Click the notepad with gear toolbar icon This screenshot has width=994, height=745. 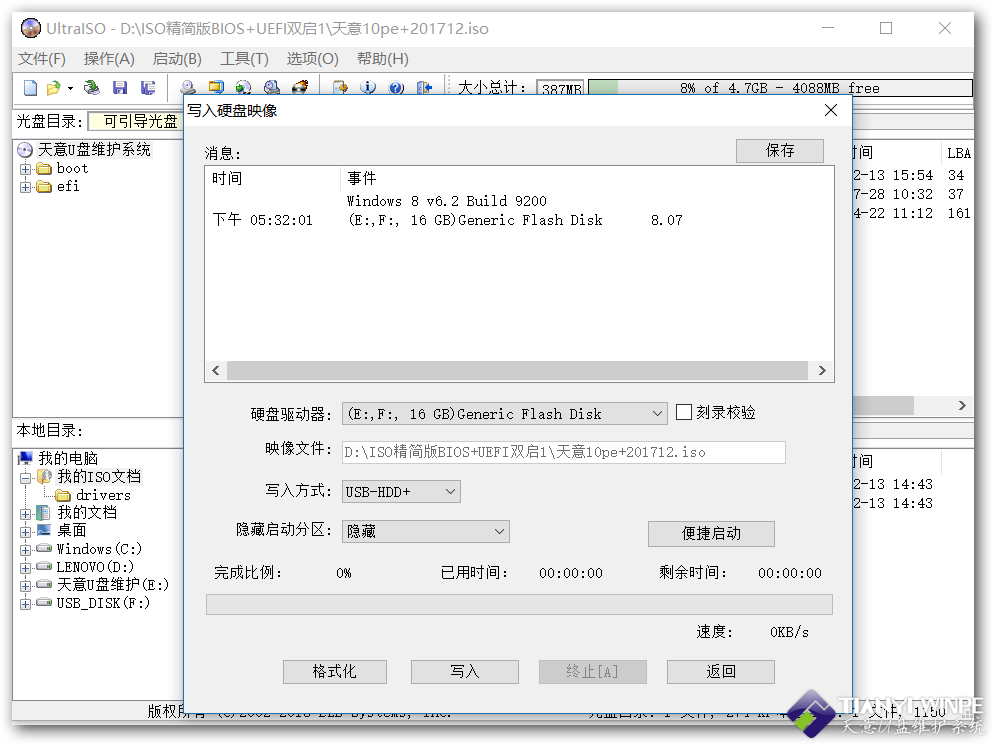[x=340, y=87]
